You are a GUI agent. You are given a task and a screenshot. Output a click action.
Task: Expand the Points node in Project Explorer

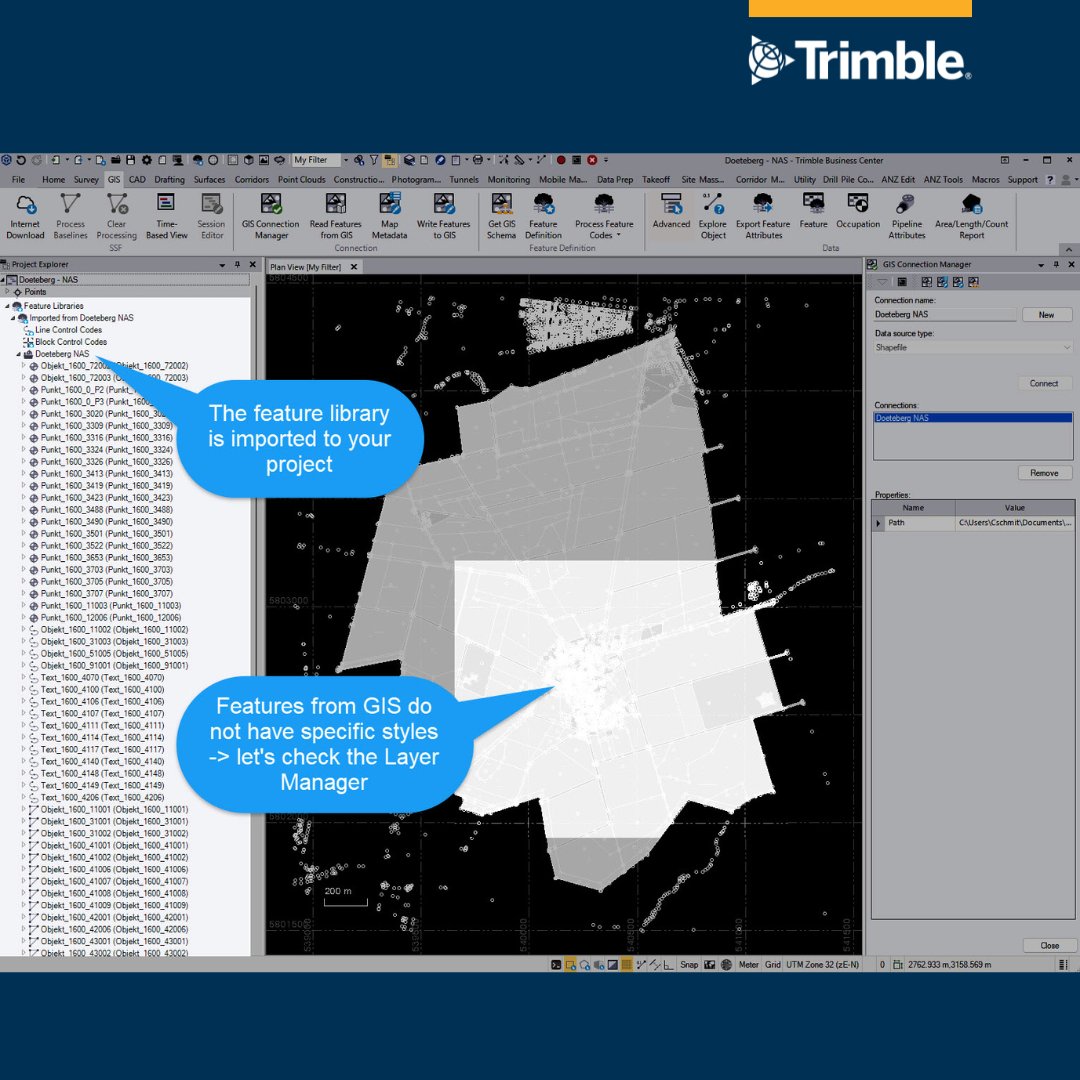tap(7, 291)
